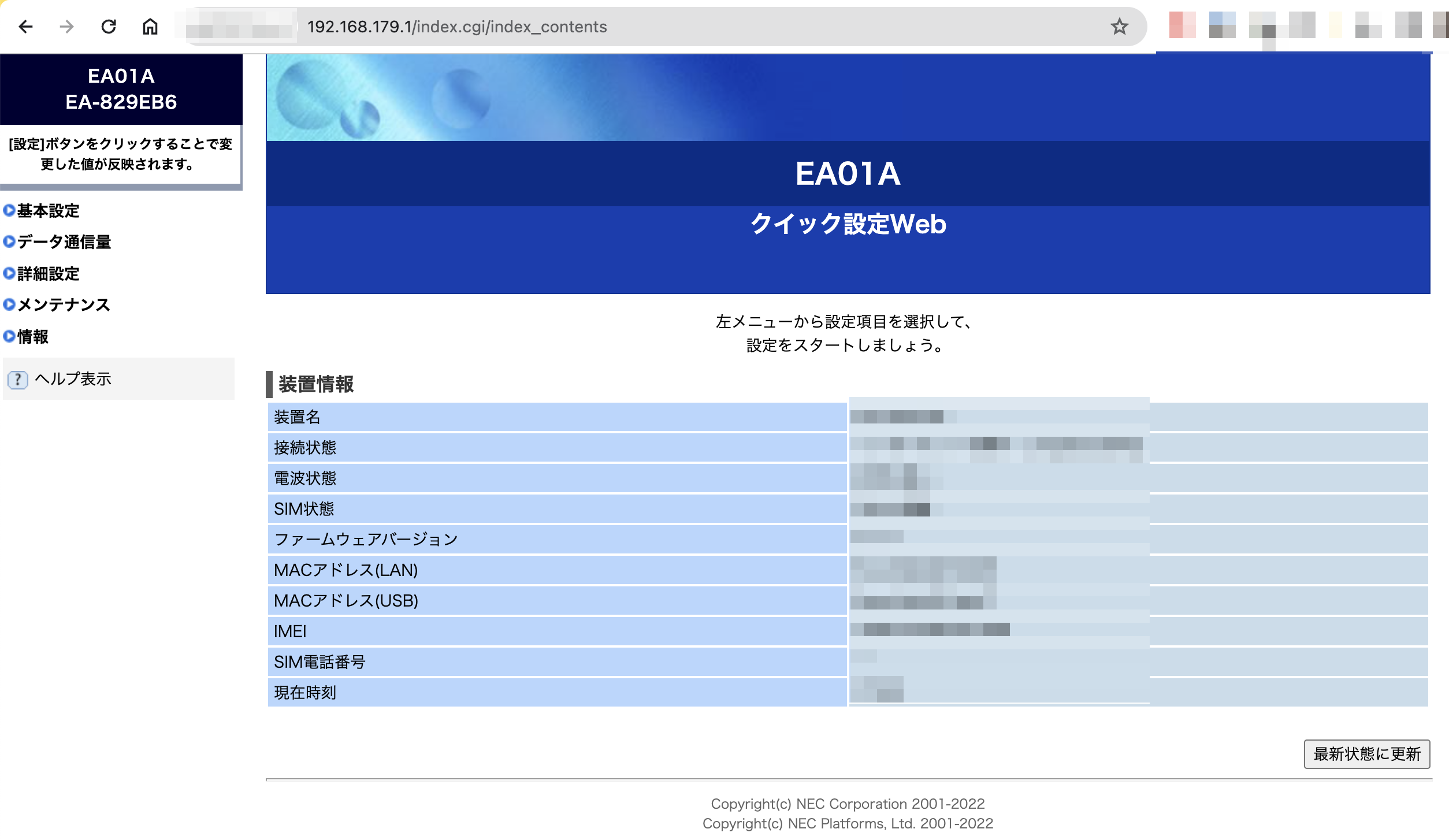Screen dimensions: 1449x840
Task: Open the 情報 page from the sidebar
Action: tap(32, 337)
